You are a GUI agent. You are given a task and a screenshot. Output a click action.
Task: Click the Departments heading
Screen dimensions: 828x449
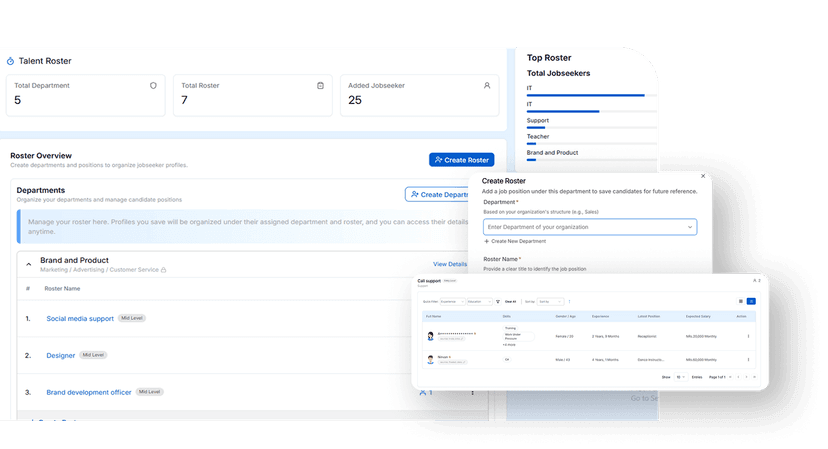pos(41,190)
